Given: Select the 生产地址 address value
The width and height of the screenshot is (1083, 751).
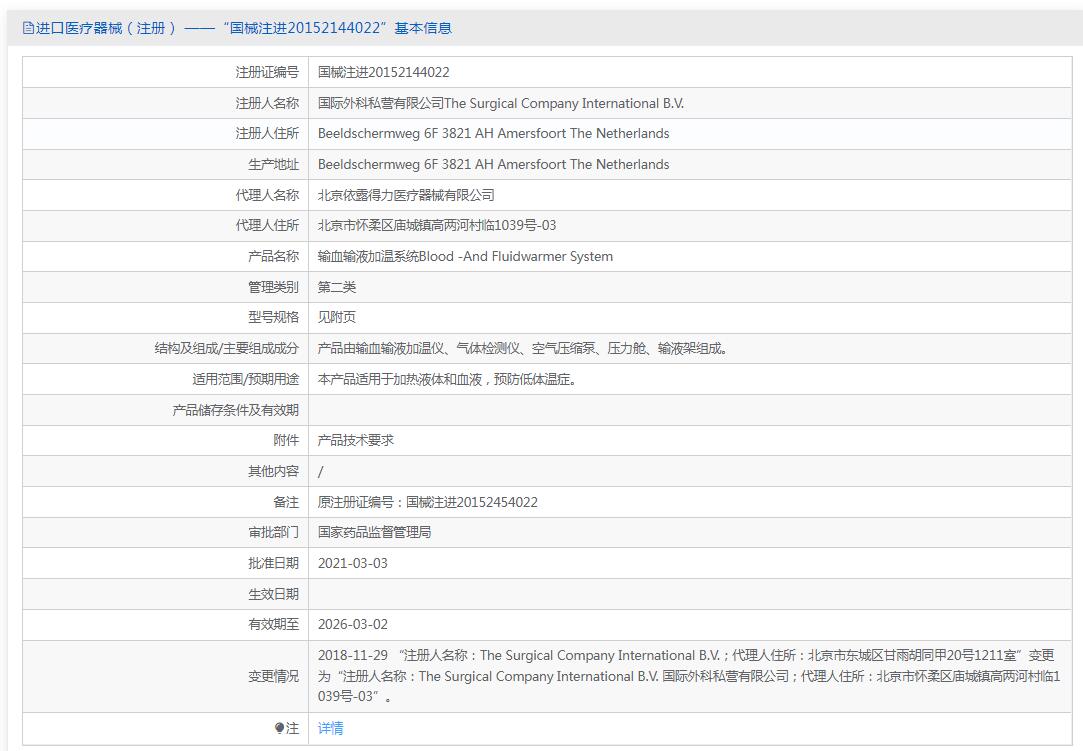Looking at the screenshot, I should pyautogui.click(x=493, y=164).
